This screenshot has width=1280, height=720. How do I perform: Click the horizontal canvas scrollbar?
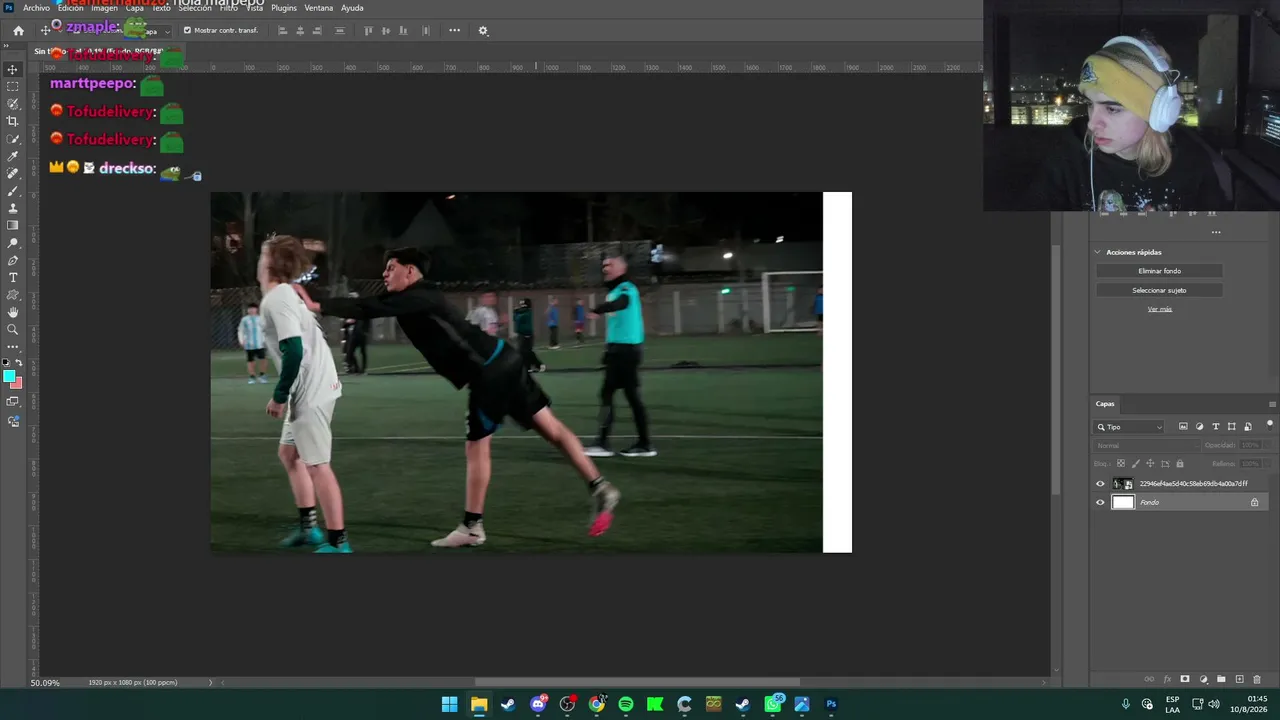[637, 683]
